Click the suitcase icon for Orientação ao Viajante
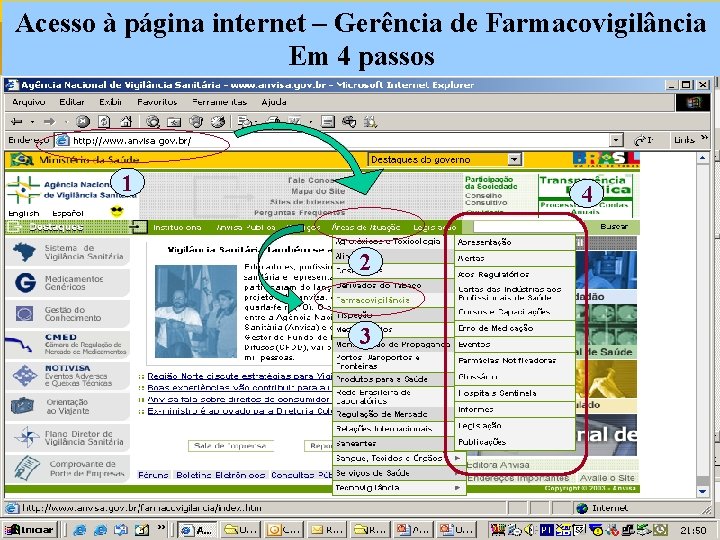Screen dimensions: 720x540 [x=22, y=406]
